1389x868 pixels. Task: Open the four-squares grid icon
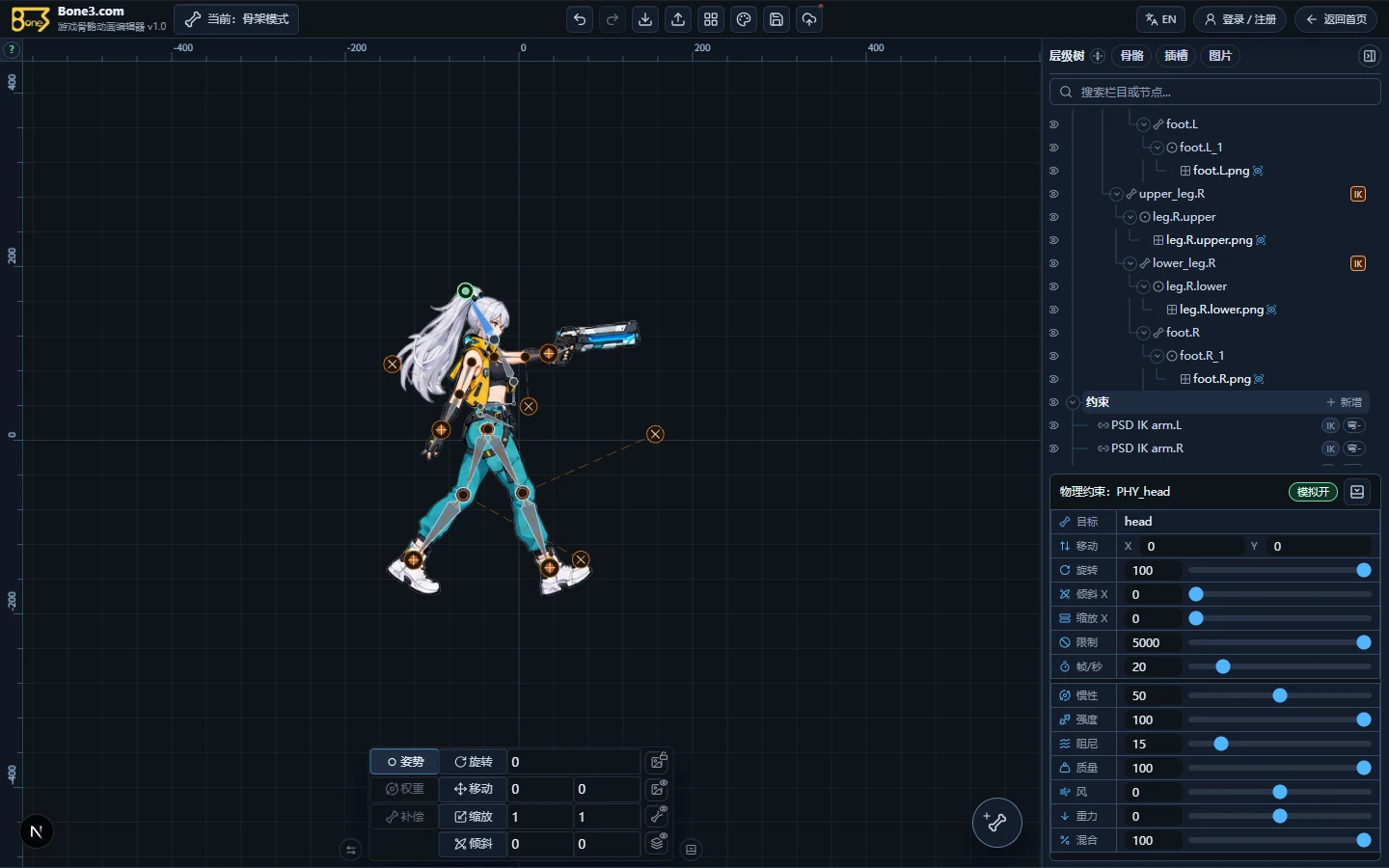(x=711, y=19)
